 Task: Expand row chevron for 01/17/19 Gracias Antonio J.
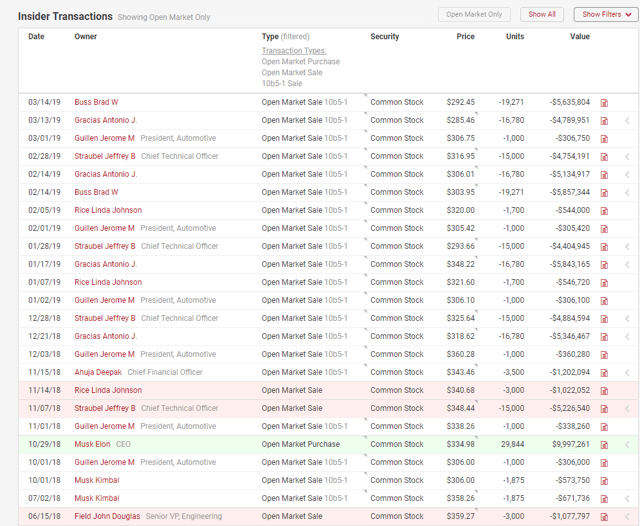(x=627, y=264)
